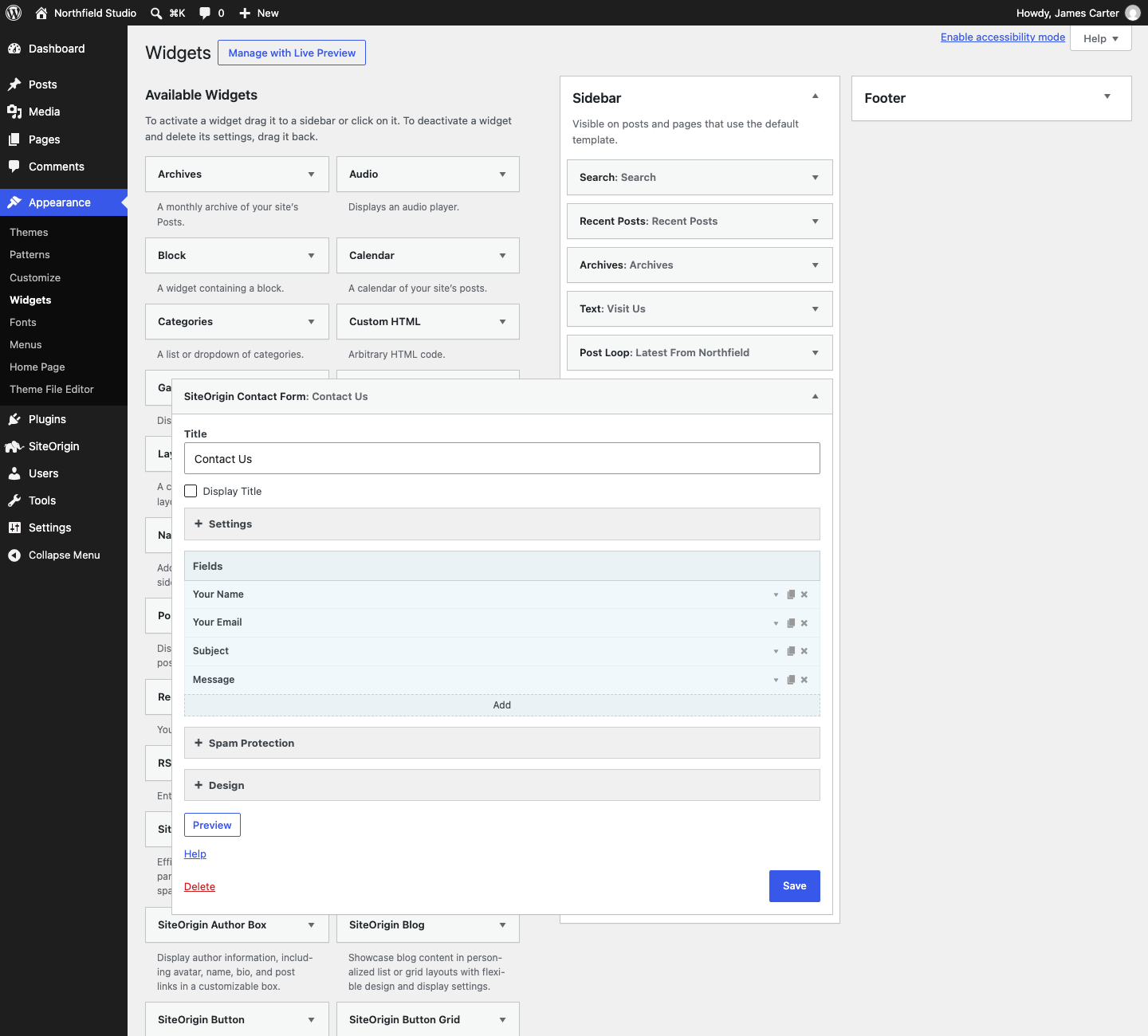This screenshot has height=1036, width=1148.
Task: Click the plus New icon in admin bar
Action: (246, 13)
